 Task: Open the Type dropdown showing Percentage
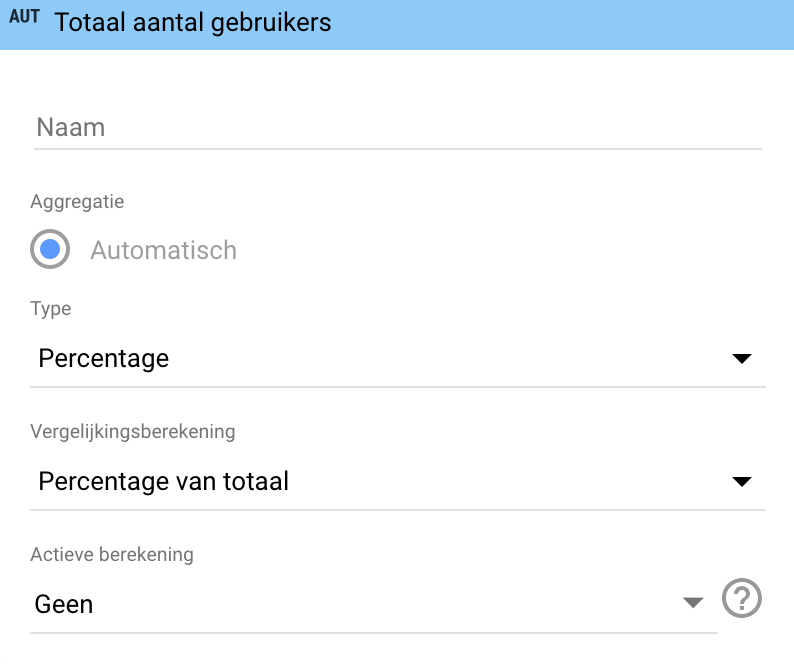(104, 359)
